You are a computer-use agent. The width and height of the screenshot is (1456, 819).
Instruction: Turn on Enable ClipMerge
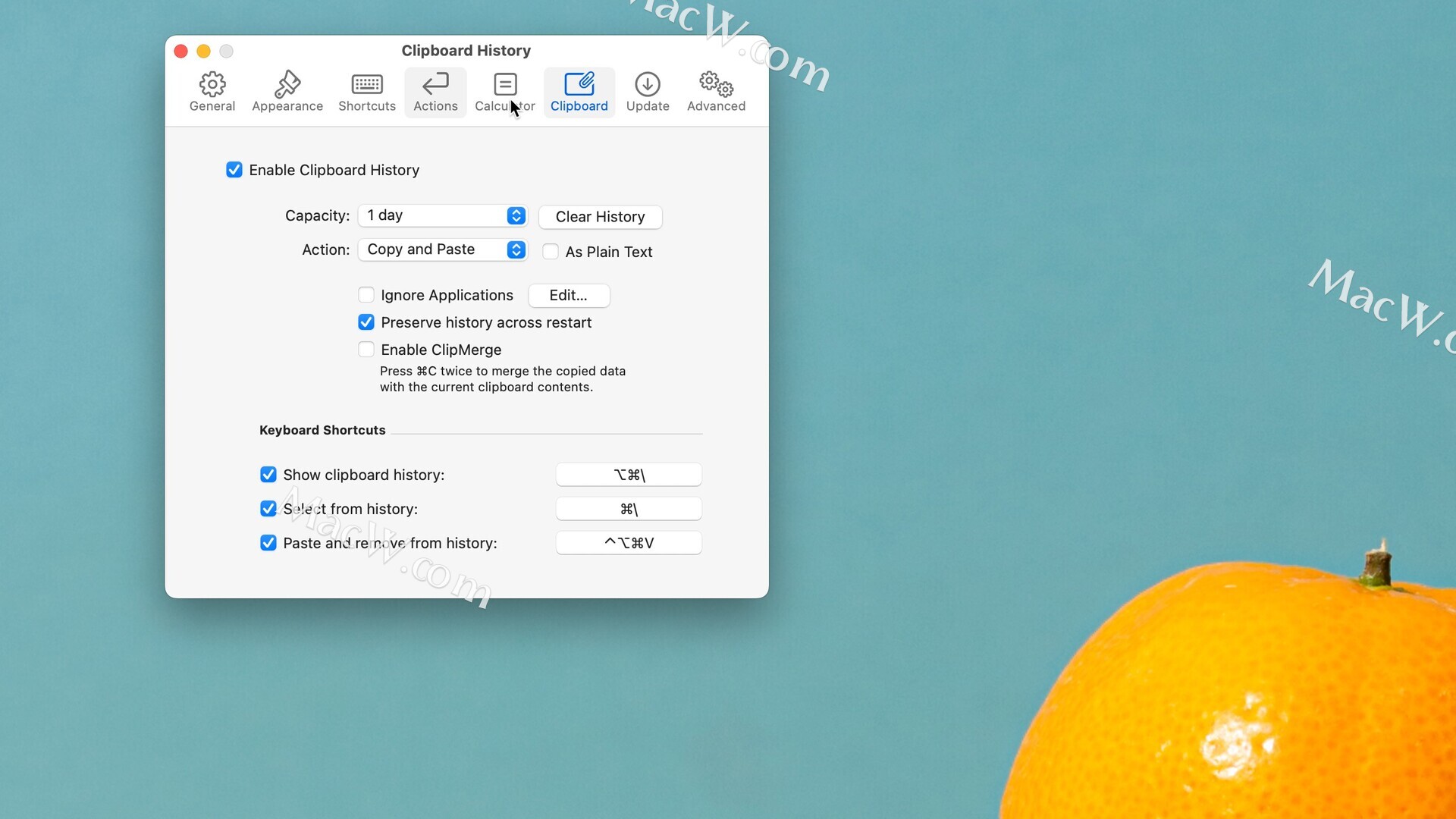(366, 350)
